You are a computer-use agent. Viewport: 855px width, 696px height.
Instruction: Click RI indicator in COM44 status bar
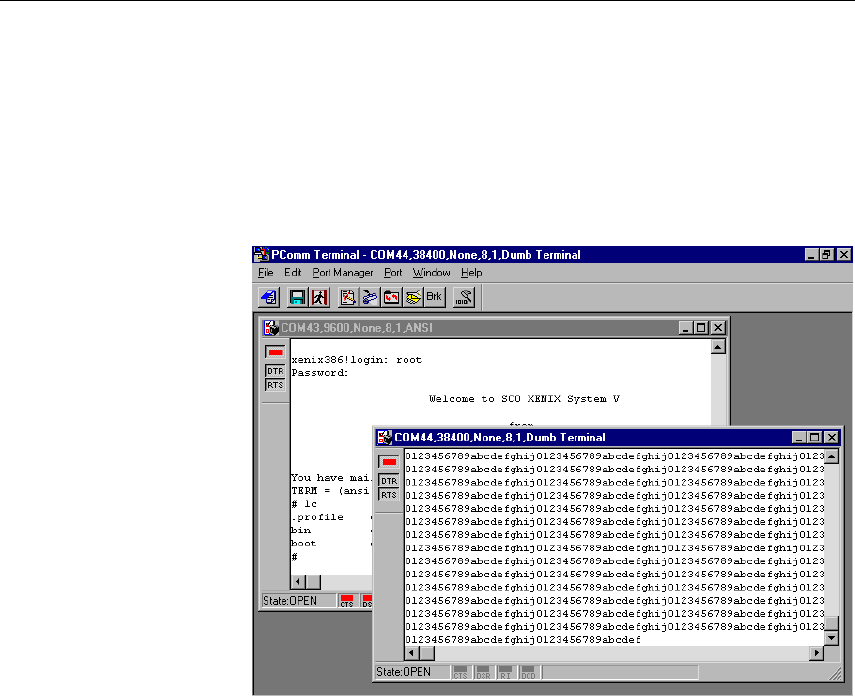coord(505,673)
